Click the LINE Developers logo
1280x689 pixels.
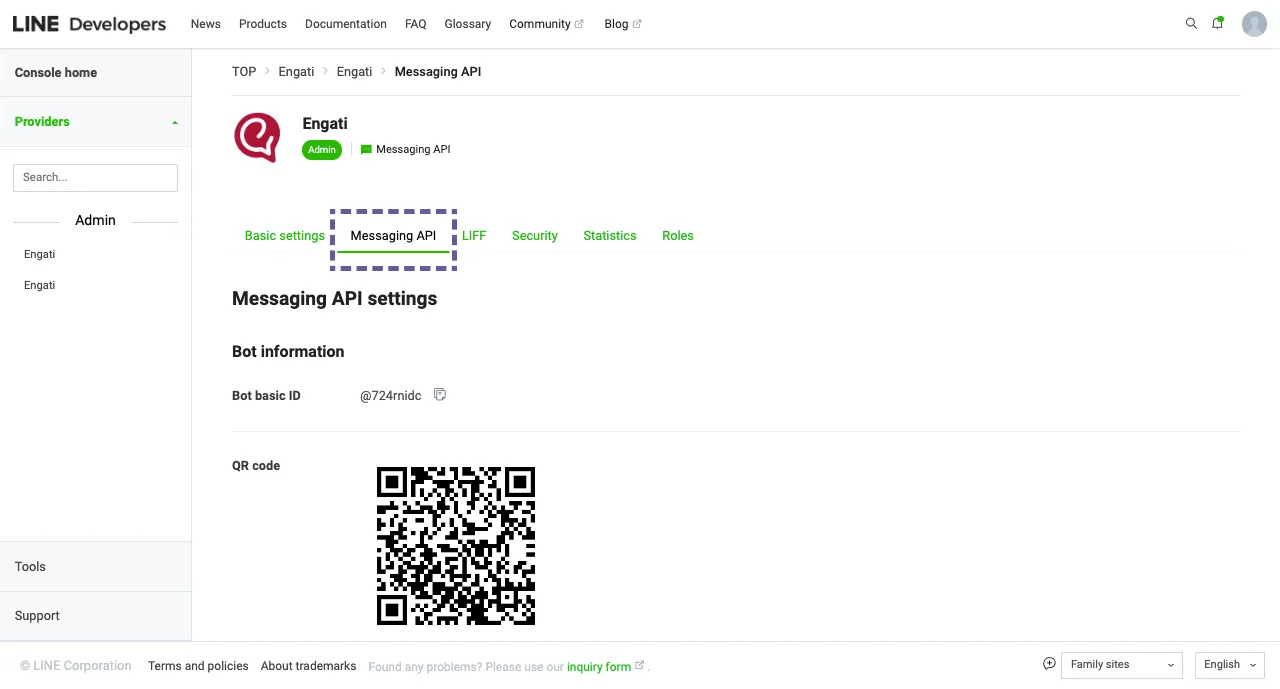point(89,24)
